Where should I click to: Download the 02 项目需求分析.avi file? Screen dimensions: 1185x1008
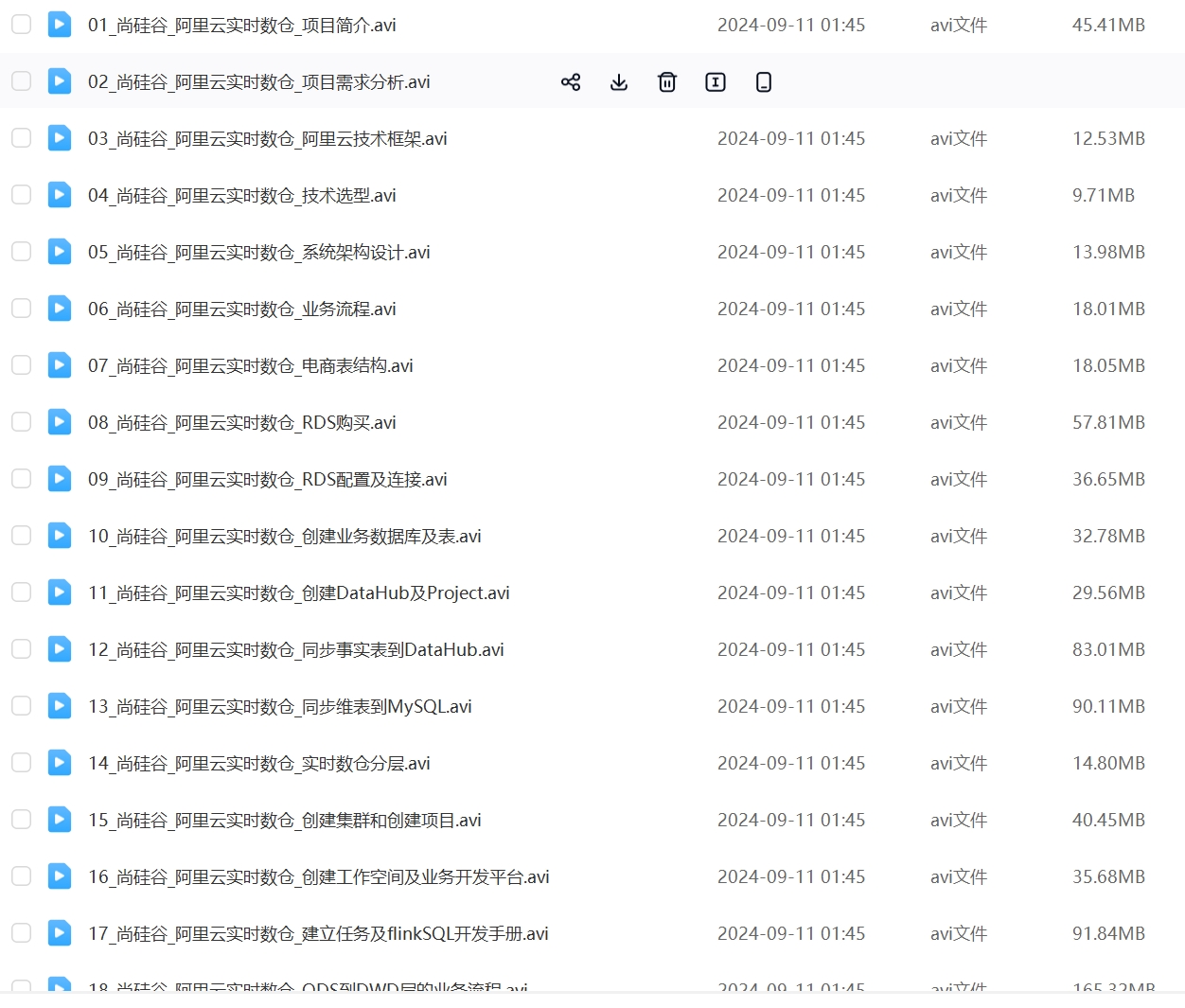619,82
